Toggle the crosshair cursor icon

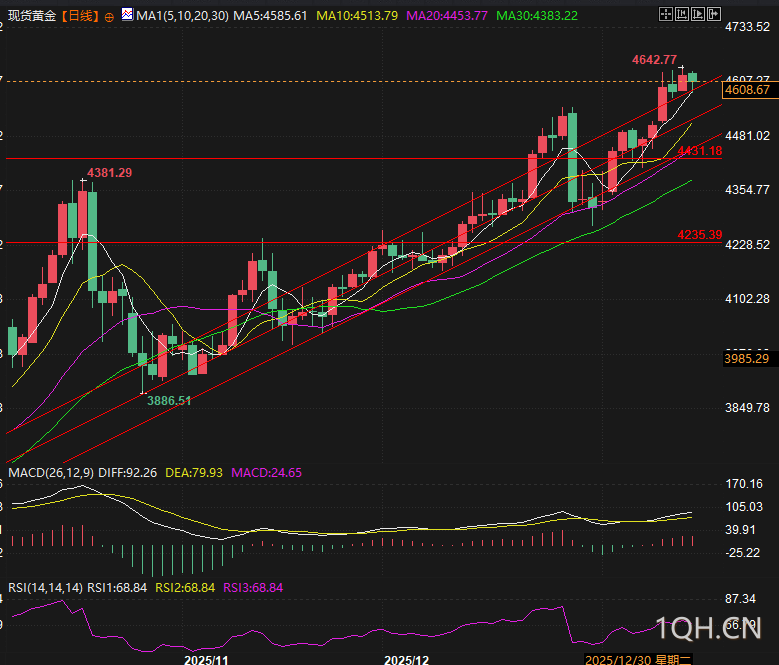[x=665, y=14]
